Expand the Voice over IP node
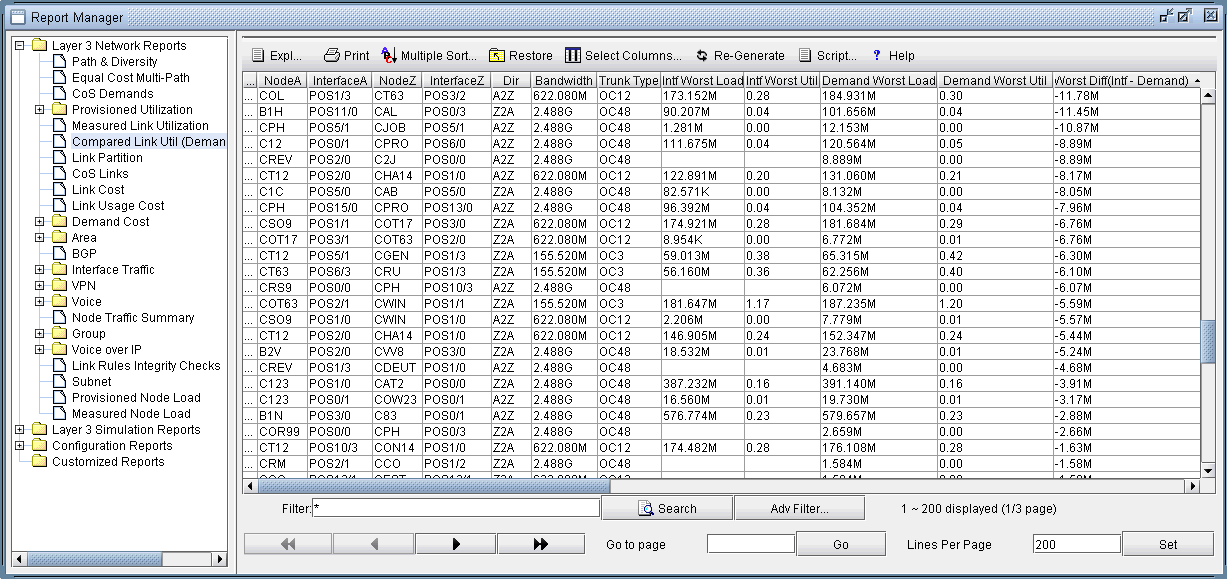Screen dimensions: 1227x579 [40, 350]
